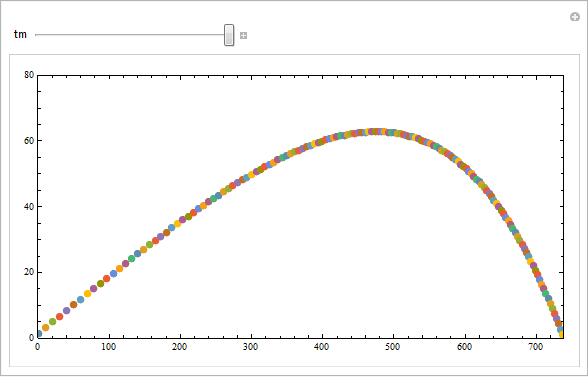Click the y-axis tick label 60
Image resolution: width=588 pixels, height=377 pixels.
click(29, 141)
